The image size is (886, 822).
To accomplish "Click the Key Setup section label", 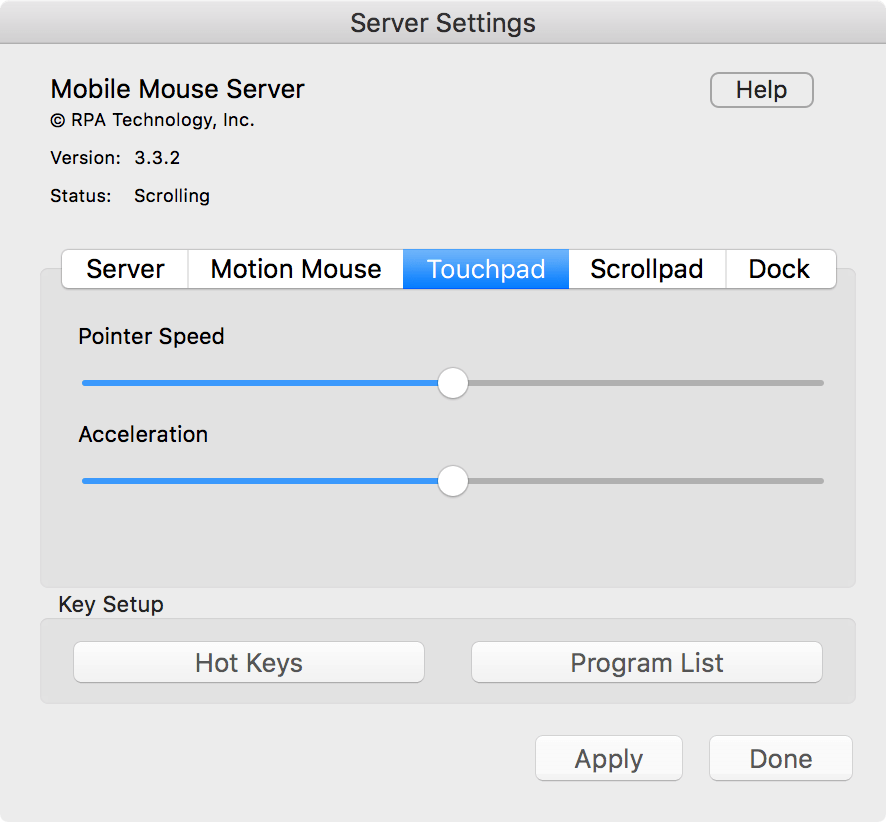I will point(111,604).
